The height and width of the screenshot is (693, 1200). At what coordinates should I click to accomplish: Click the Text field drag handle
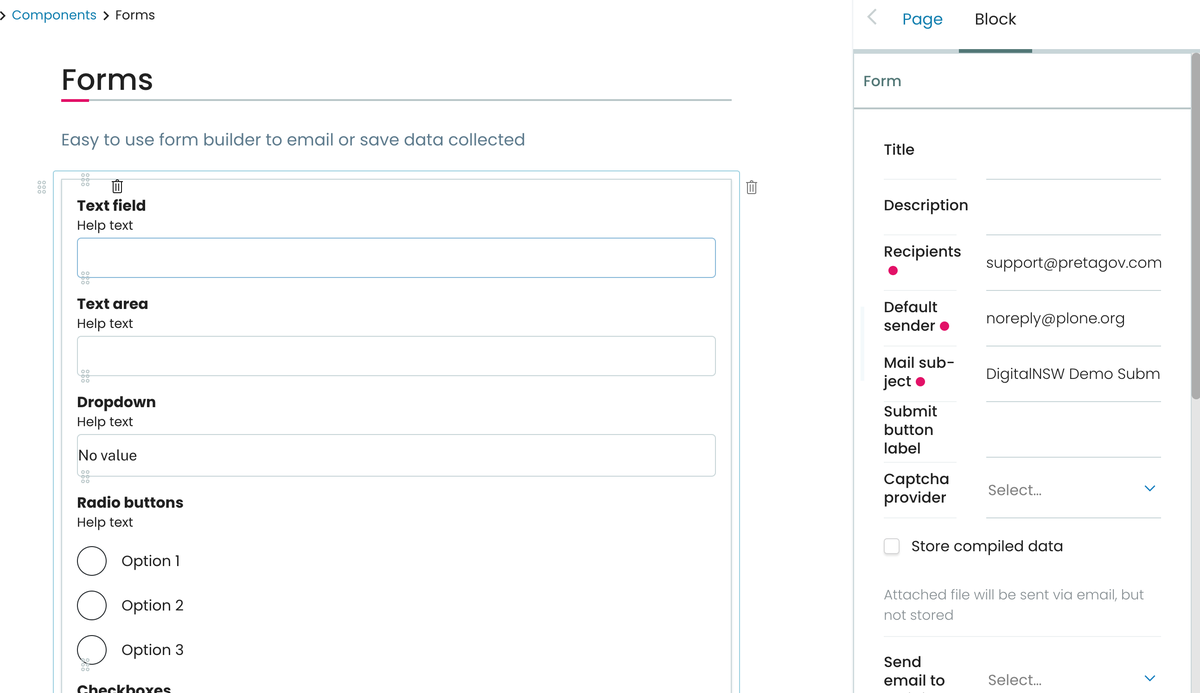(x=85, y=180)
